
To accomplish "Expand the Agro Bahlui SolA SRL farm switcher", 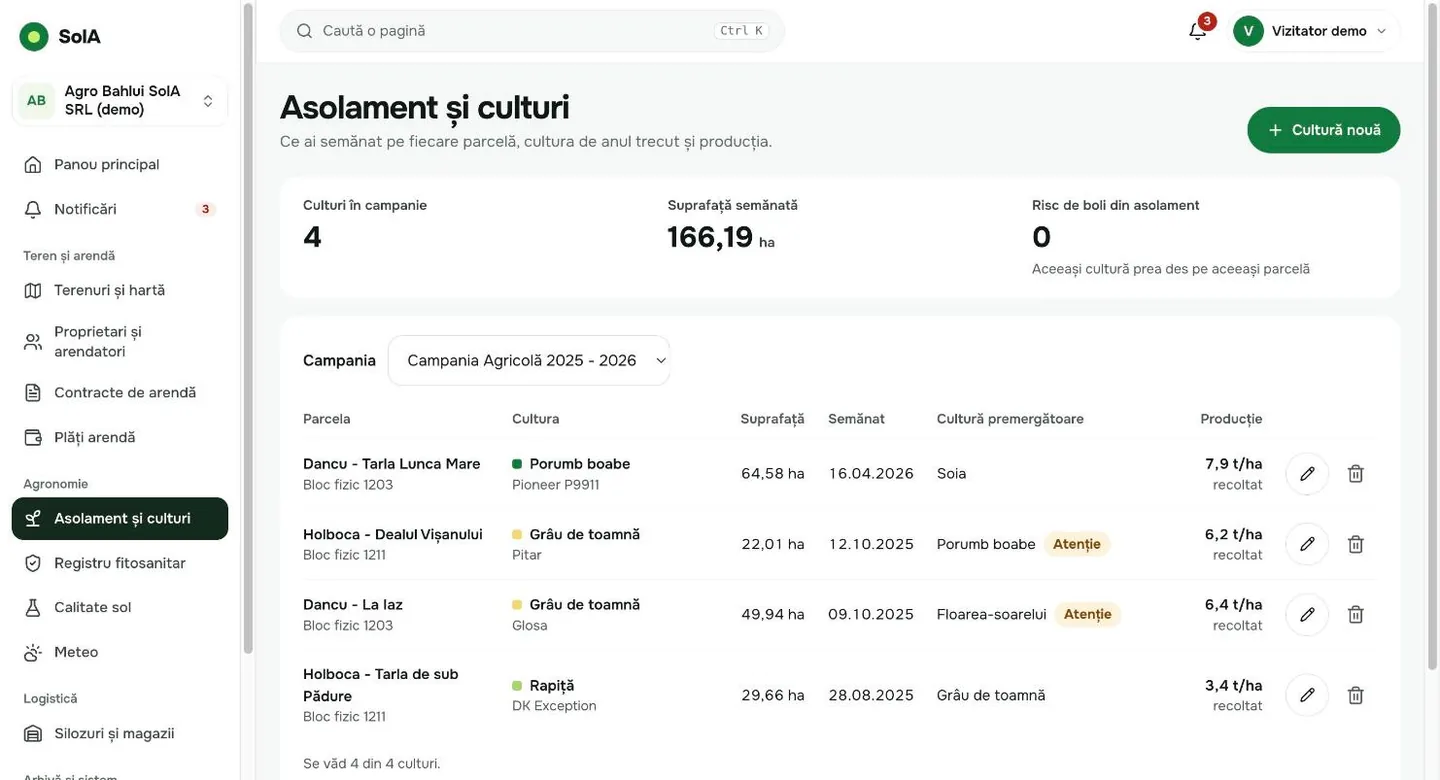I will click(120, 100).
